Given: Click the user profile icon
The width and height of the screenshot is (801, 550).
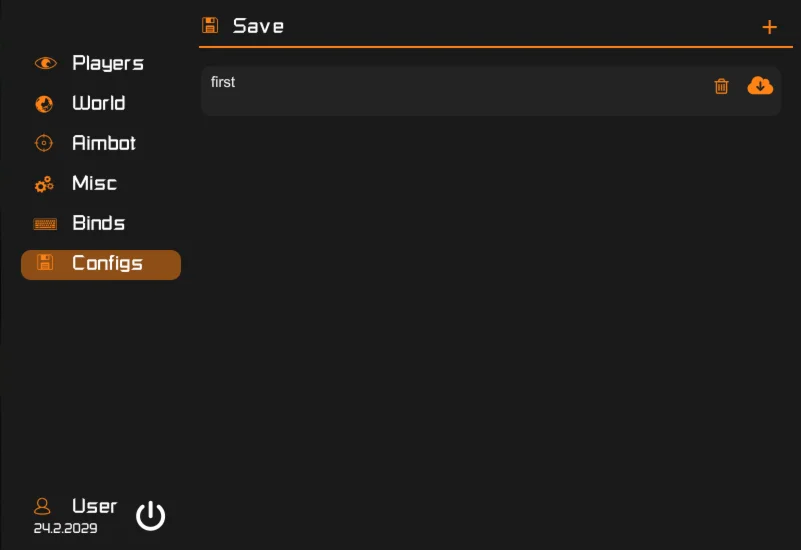Looking at the screenshot, I should pos(43,505).
